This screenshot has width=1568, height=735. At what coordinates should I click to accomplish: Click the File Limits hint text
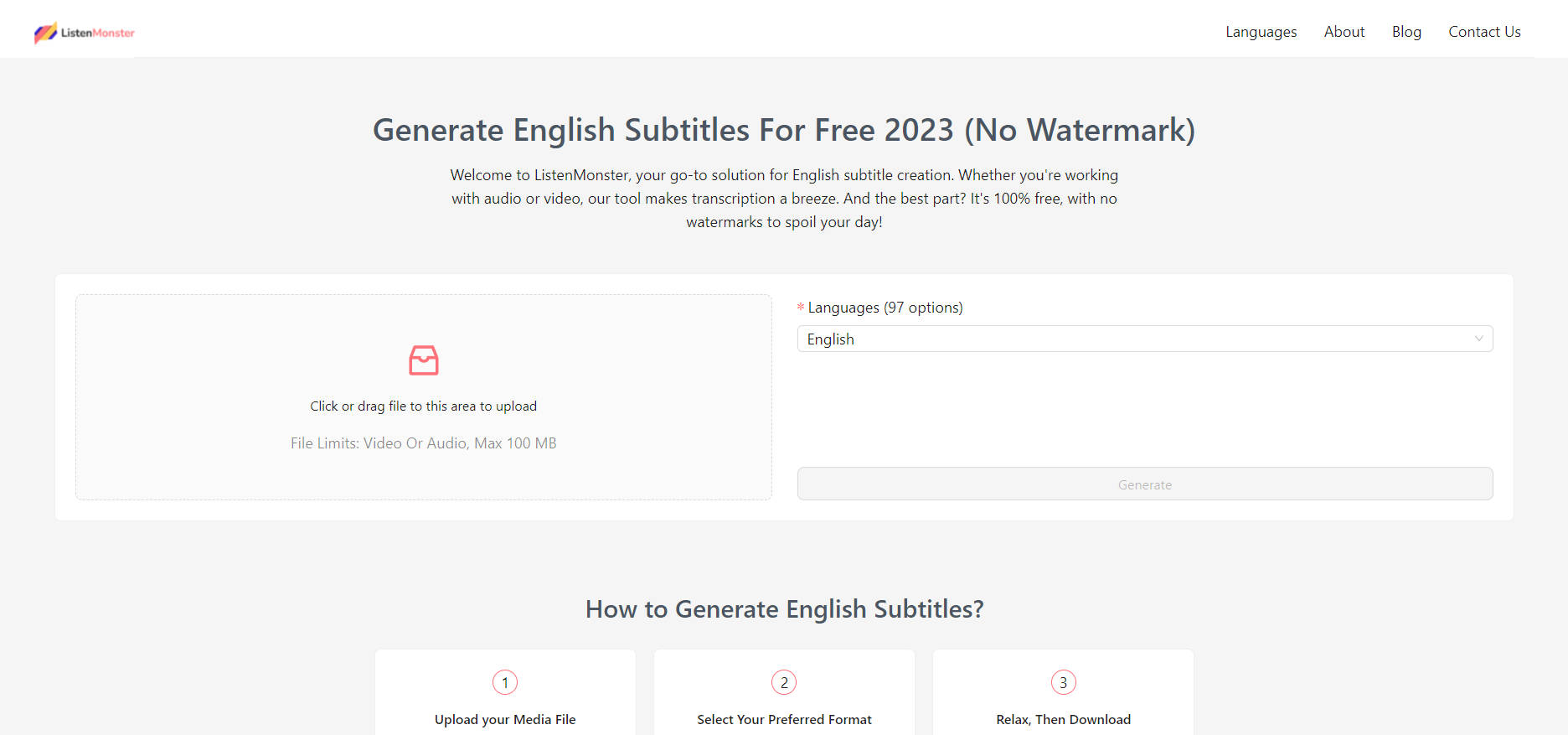coord(423,443)
